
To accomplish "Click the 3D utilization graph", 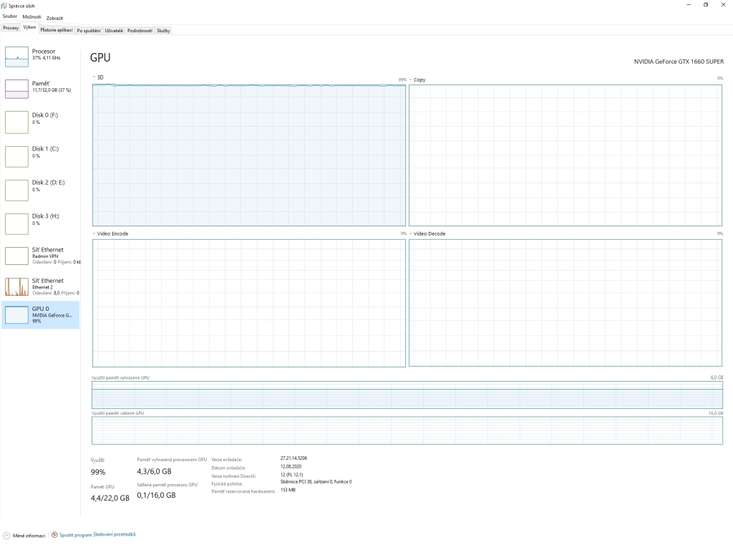I will click(x=249, y=155).
